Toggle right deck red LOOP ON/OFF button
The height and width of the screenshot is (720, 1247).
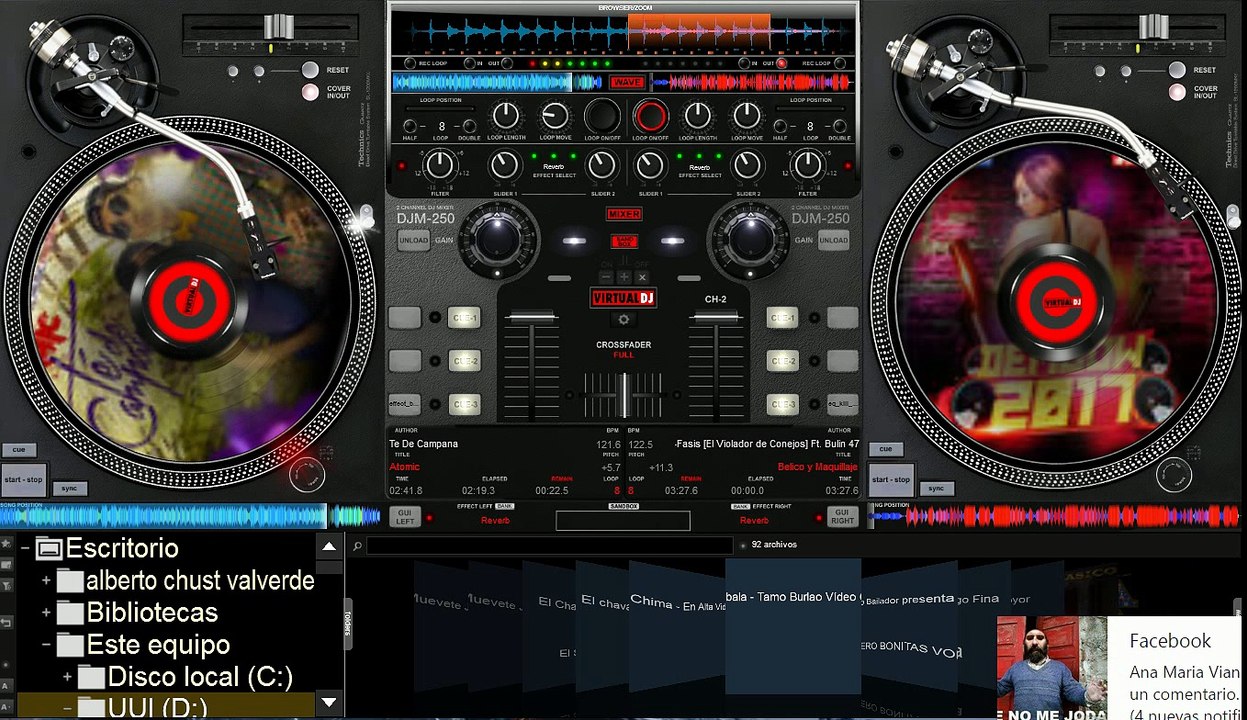(650, 116)
